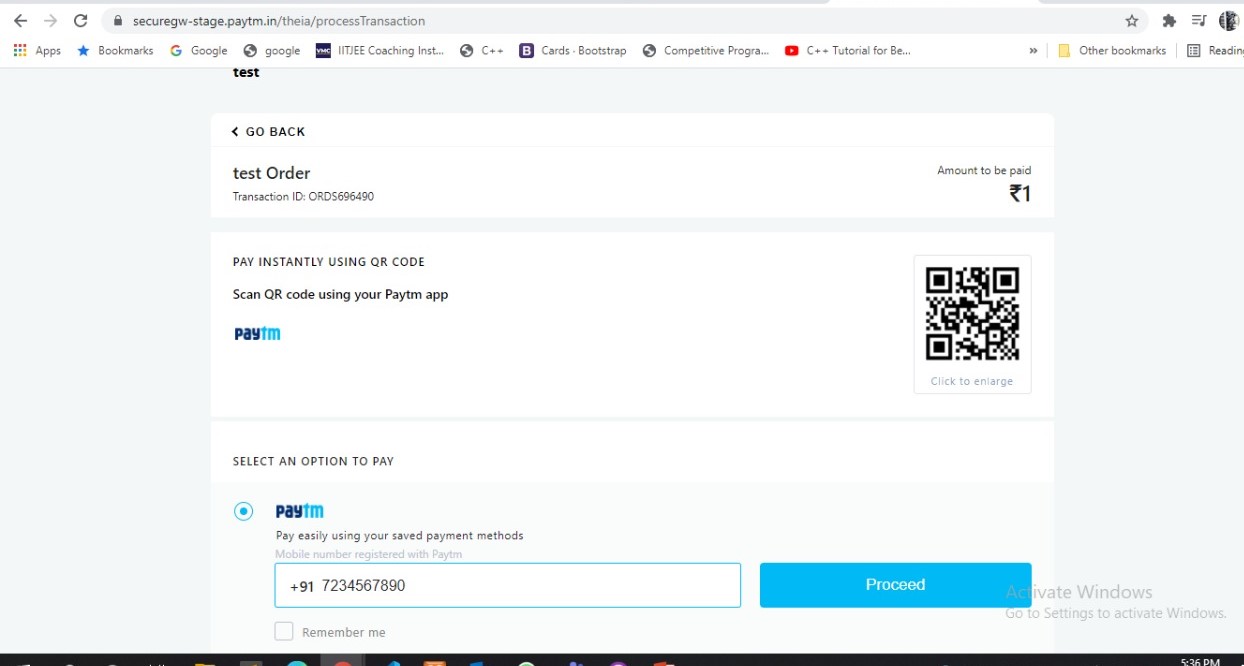This screenshot has width=1244, height=666.
Task: Click the address bar URL
Action: click(279, 21)
